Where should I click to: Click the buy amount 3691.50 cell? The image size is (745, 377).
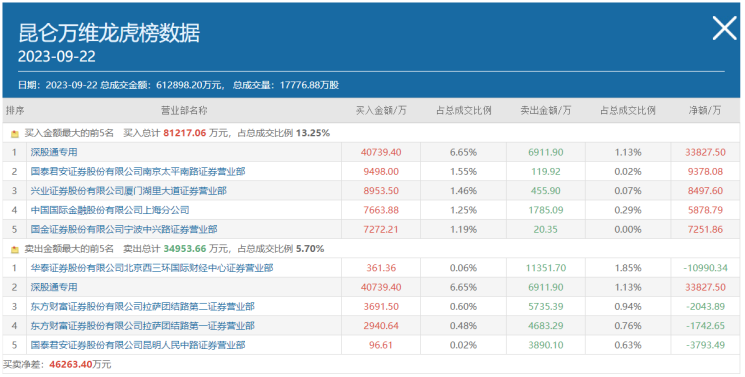click(381, 306)
